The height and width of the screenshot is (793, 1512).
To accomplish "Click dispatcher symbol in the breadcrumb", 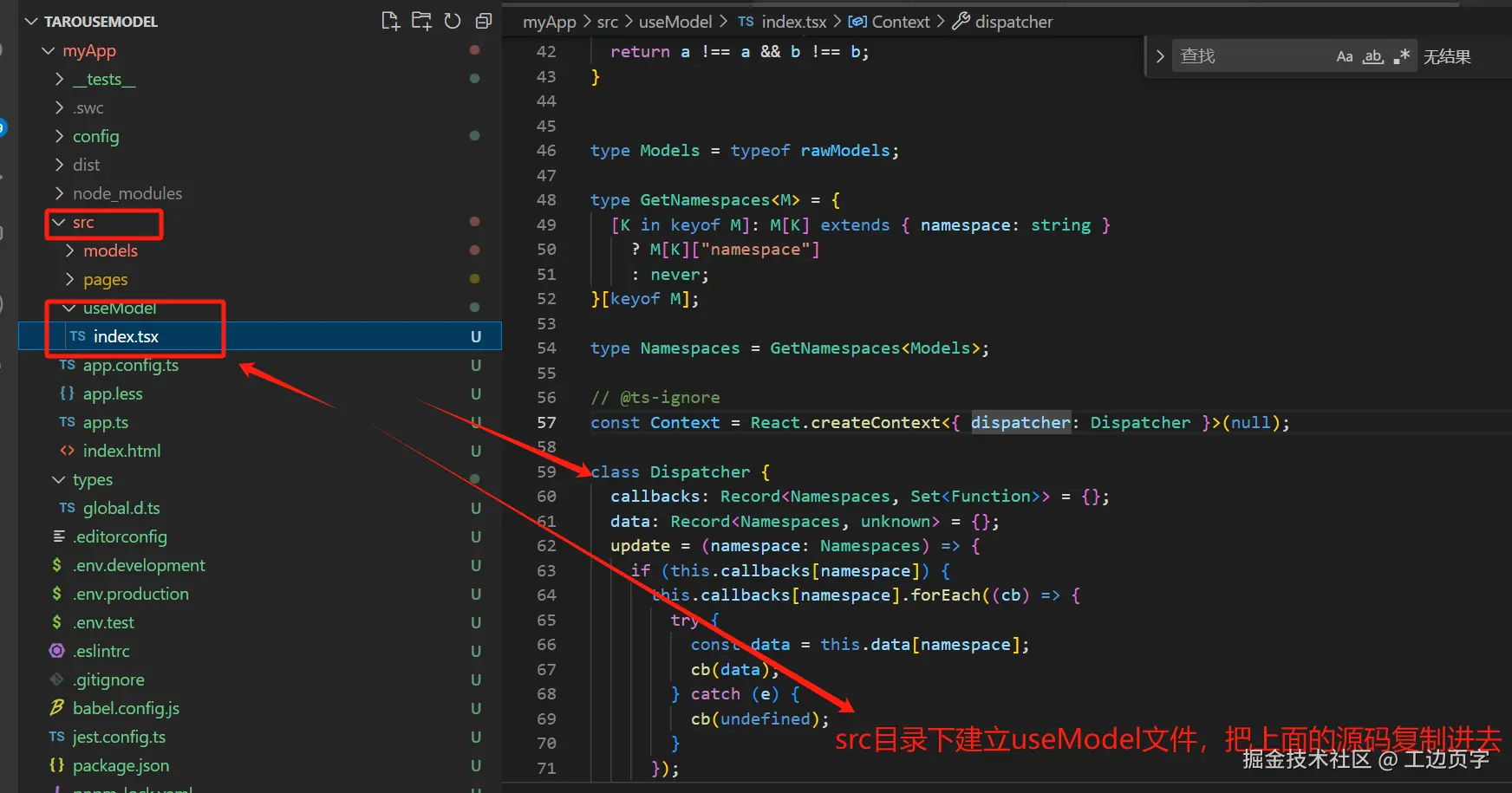I will coord(1013,23).
